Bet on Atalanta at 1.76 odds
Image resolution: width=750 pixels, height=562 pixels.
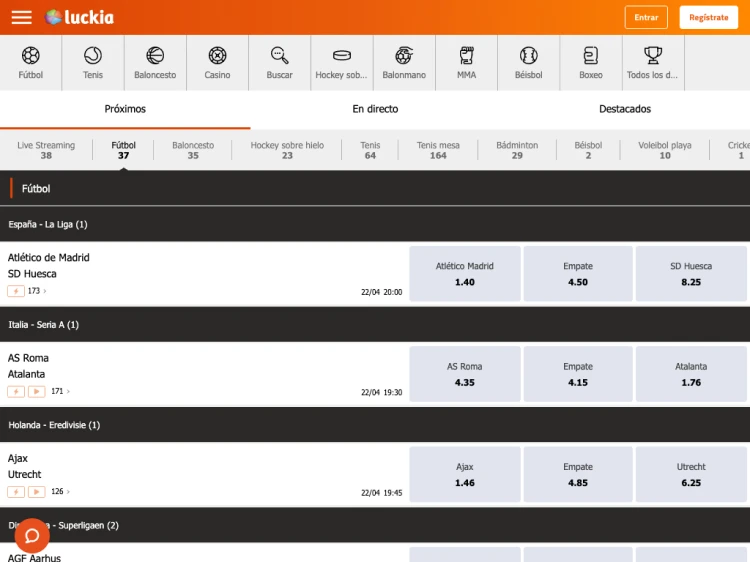click(691, 374)
